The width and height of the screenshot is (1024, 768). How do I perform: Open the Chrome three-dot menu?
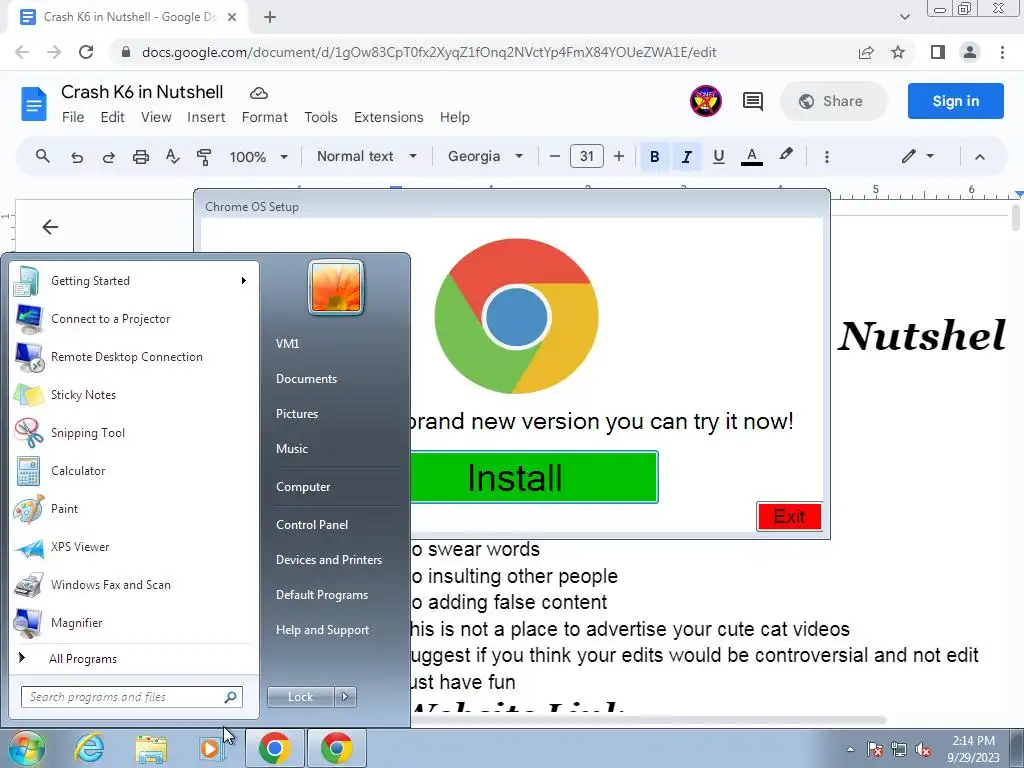(1002, 52)
